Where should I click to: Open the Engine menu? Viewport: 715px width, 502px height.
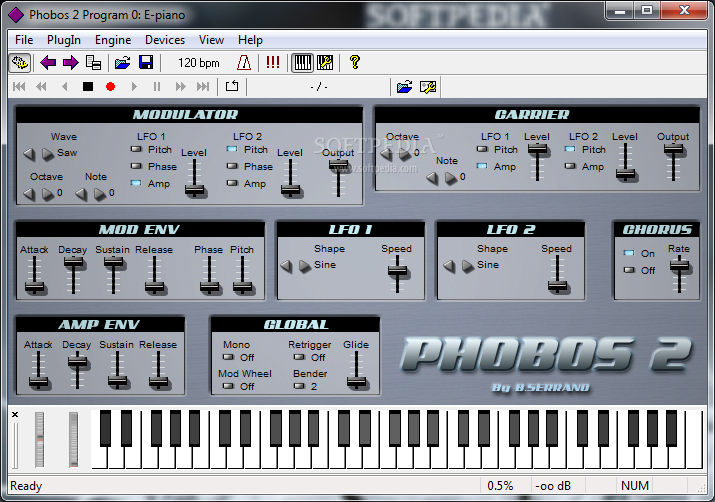(113, 40)
